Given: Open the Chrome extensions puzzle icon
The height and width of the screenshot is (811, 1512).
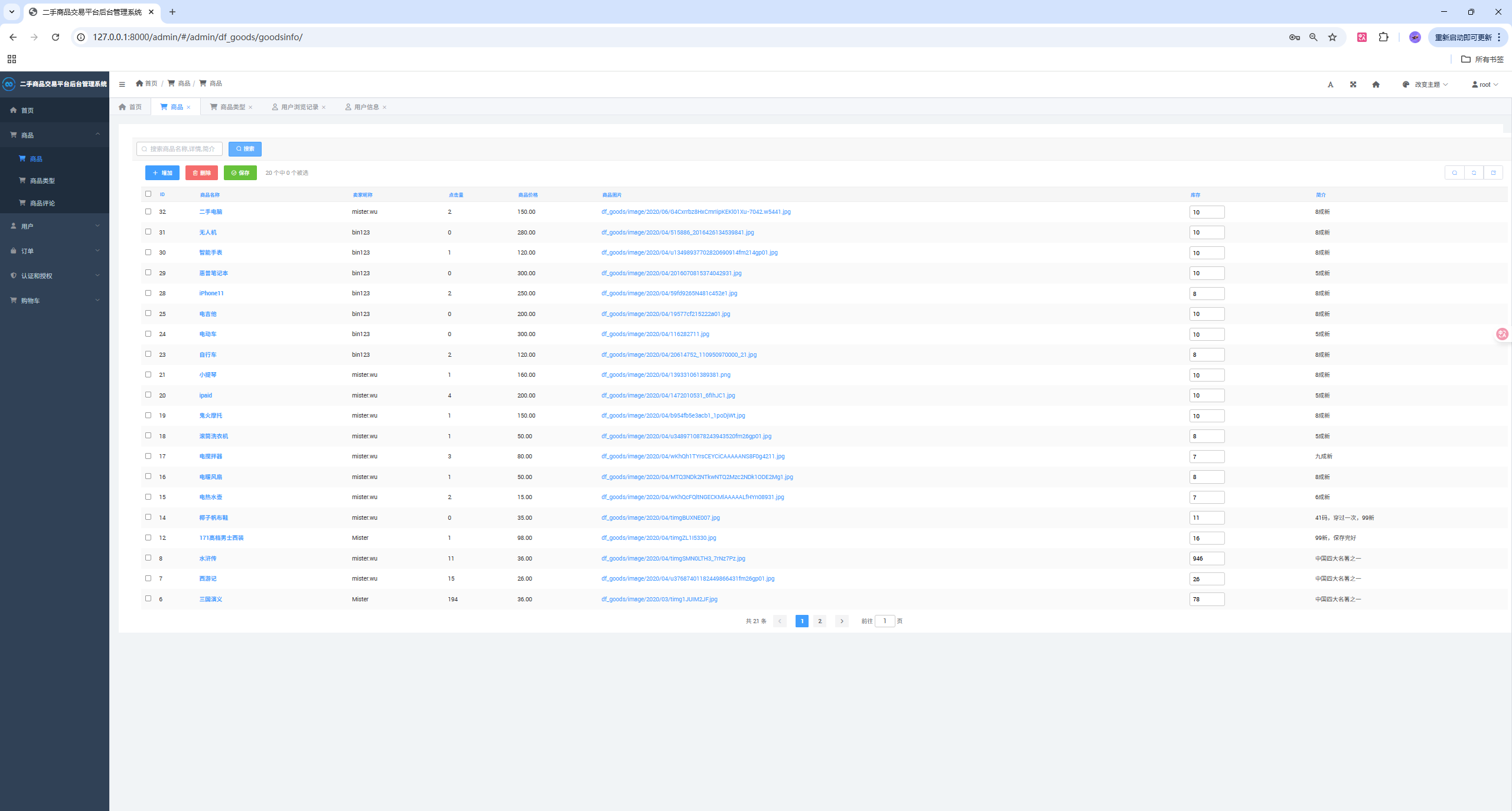Looking at the screenshot, I should [1383, 37].
